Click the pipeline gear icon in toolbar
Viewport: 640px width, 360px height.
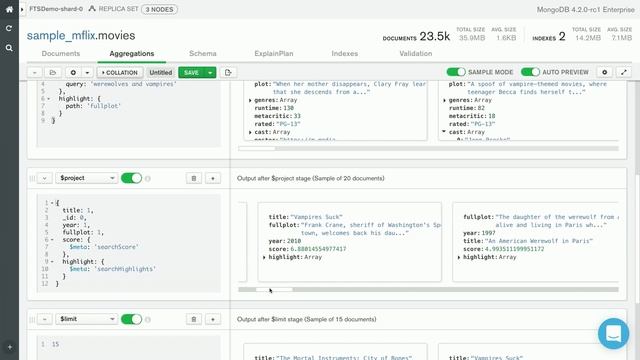point(73,72)
